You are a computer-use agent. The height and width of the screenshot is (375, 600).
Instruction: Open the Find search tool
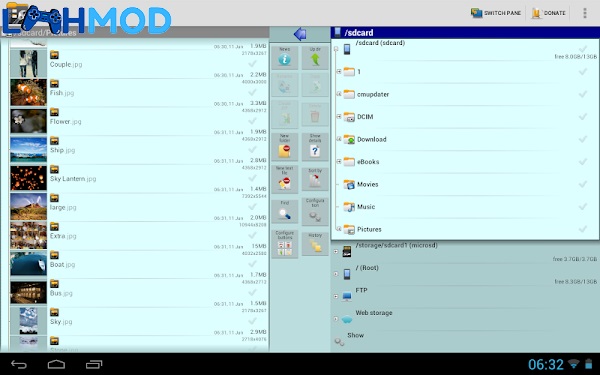point(284,211)
